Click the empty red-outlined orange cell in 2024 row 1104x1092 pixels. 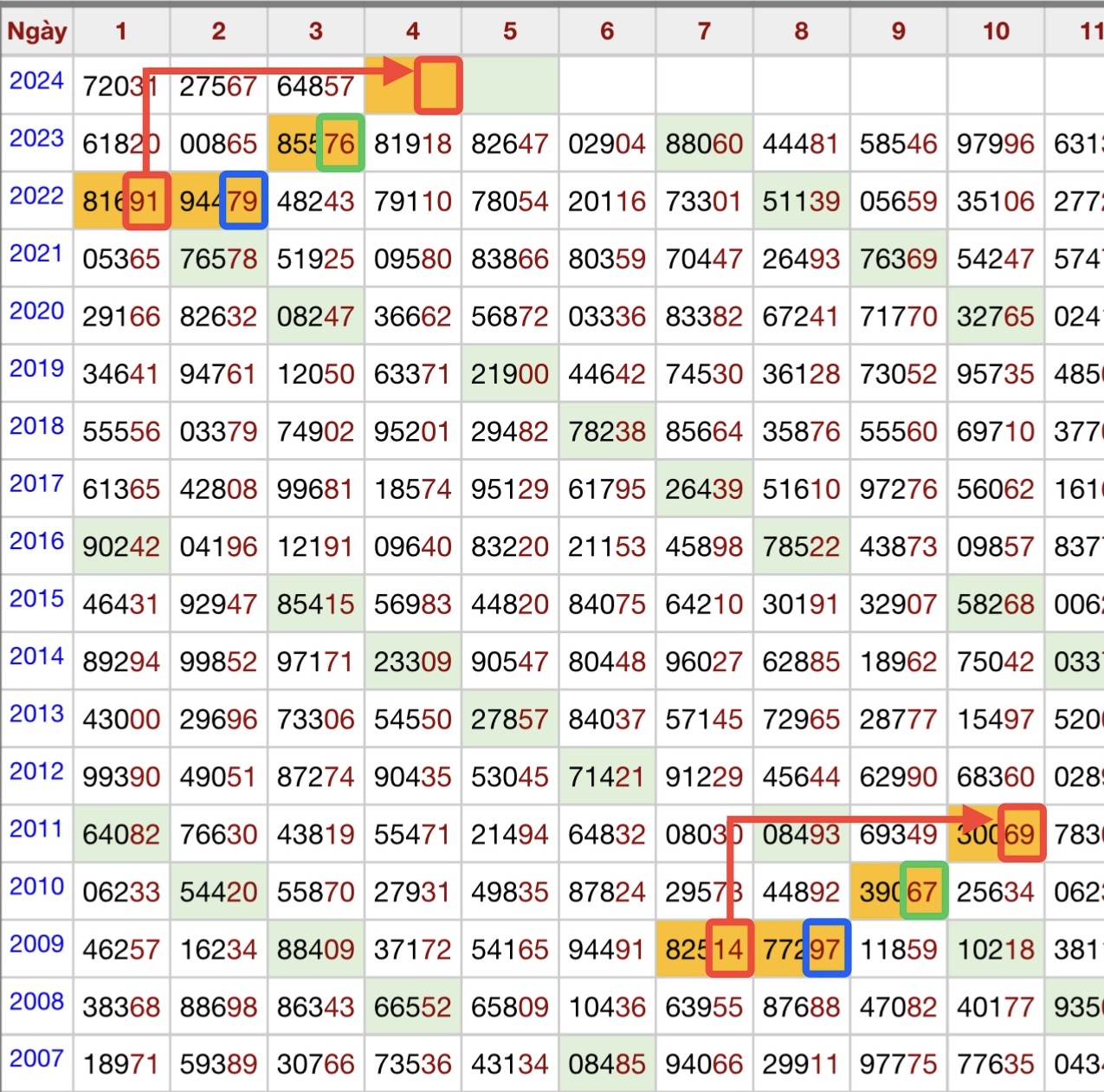point(438,86)
